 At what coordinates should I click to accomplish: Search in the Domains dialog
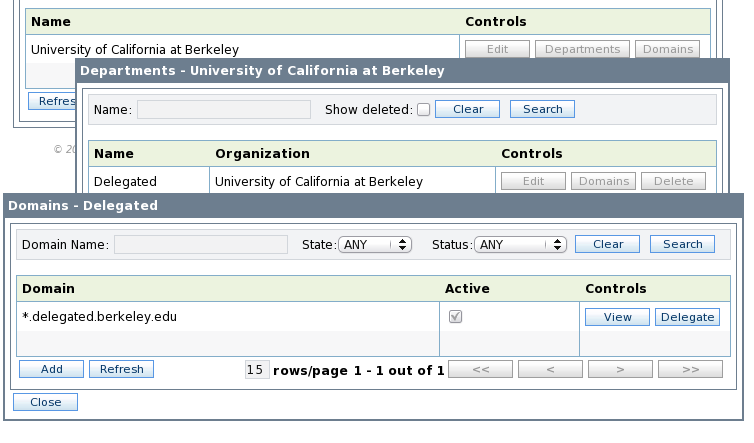pyautogui.click(x=682, y=244)
